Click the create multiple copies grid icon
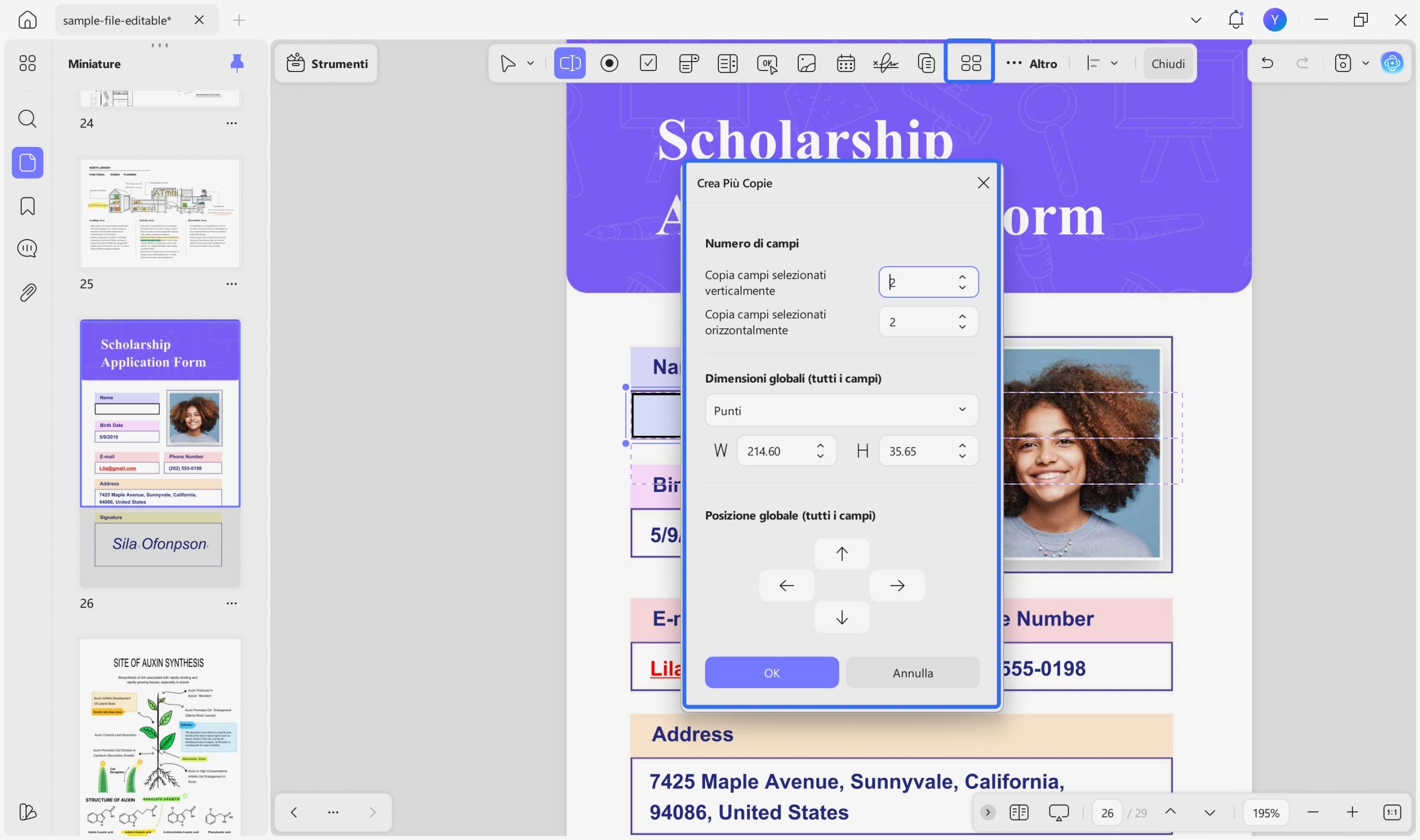1420x840 pixels. click(x=971, y=63)
